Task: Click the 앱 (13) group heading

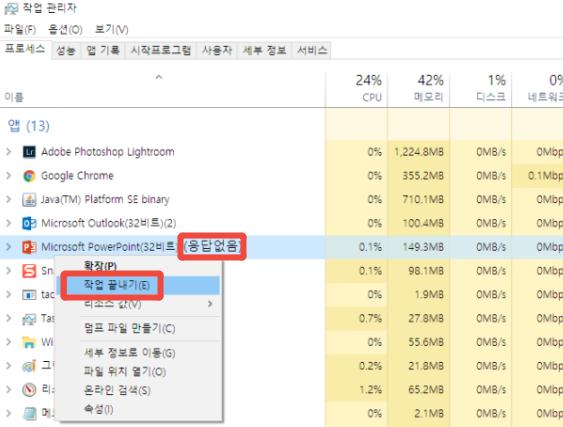Action: (28, 126)
